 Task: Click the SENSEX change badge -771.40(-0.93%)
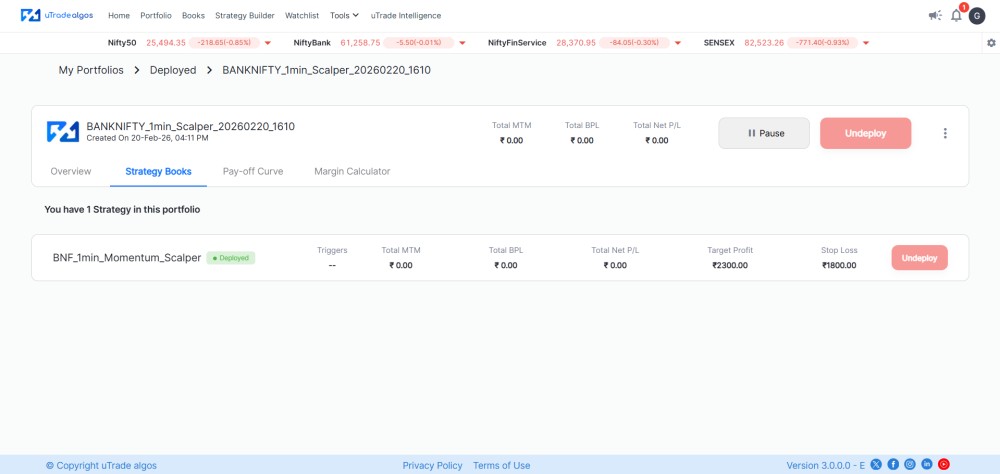(x=822, y=43)
